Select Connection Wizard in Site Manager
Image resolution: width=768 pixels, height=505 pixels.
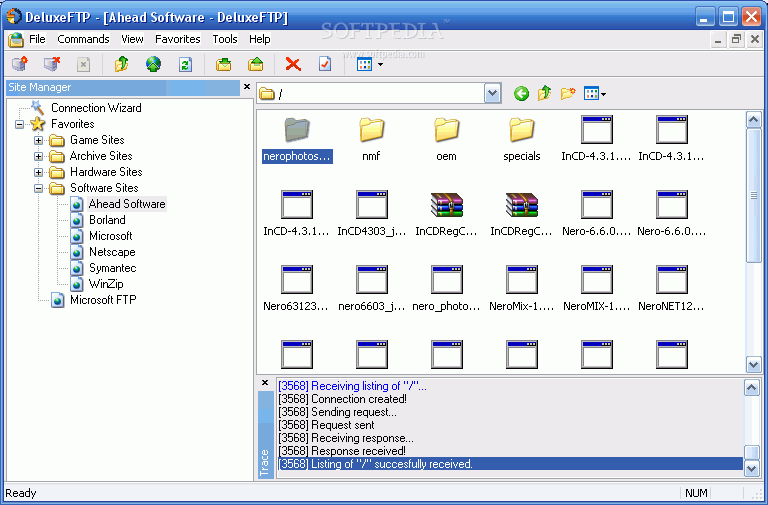pos(96,108)
